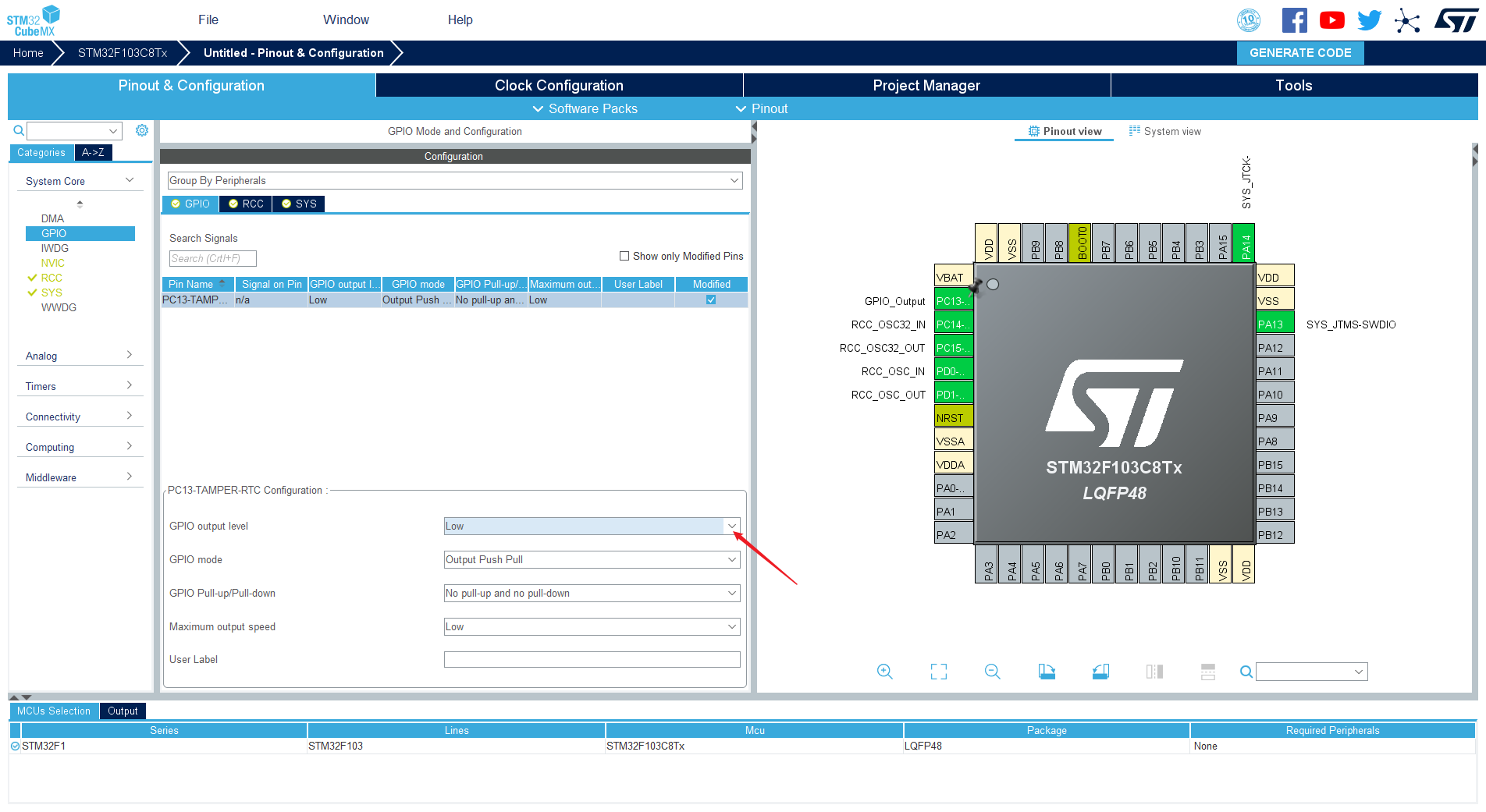The width and height of the screenshot is (1486, 812).
Task: Click the ST logo in top corner
Action: pos(1456,20)
